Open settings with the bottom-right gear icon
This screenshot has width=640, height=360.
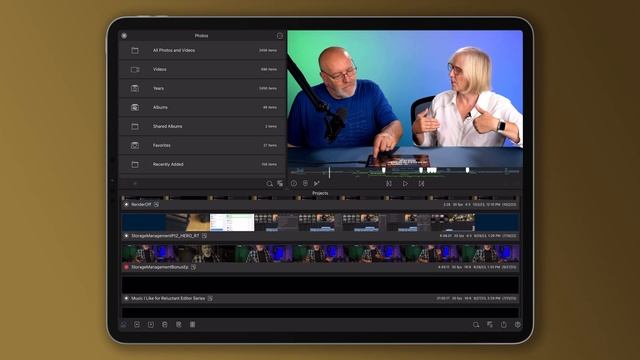pyautogui.click(x=518, y=325)
